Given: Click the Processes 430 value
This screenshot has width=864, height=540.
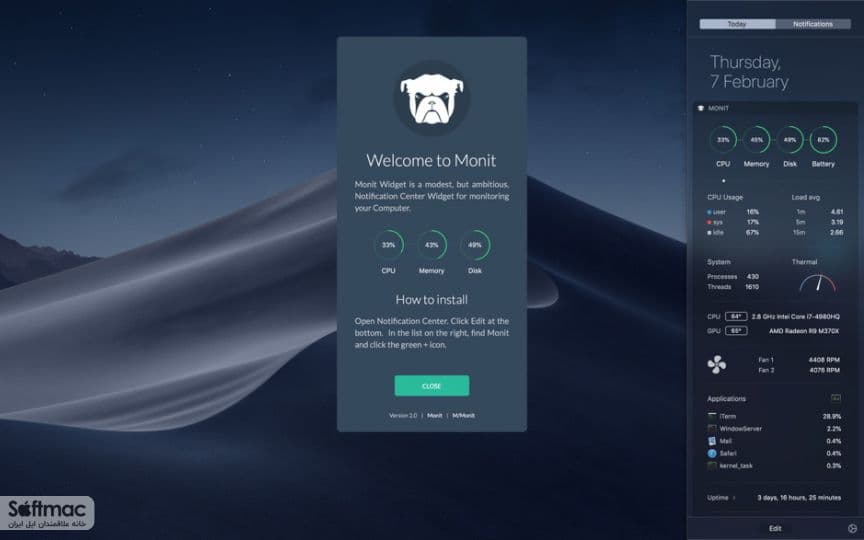Looking at the screenshot, I should [x=753, y=277].
